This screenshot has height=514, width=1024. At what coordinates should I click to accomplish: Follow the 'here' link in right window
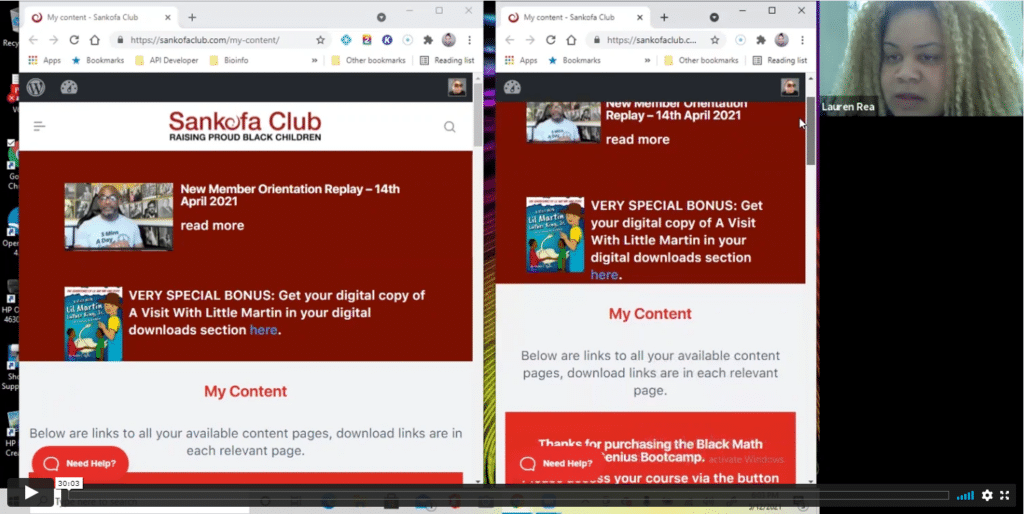click(x=604, y=275)
